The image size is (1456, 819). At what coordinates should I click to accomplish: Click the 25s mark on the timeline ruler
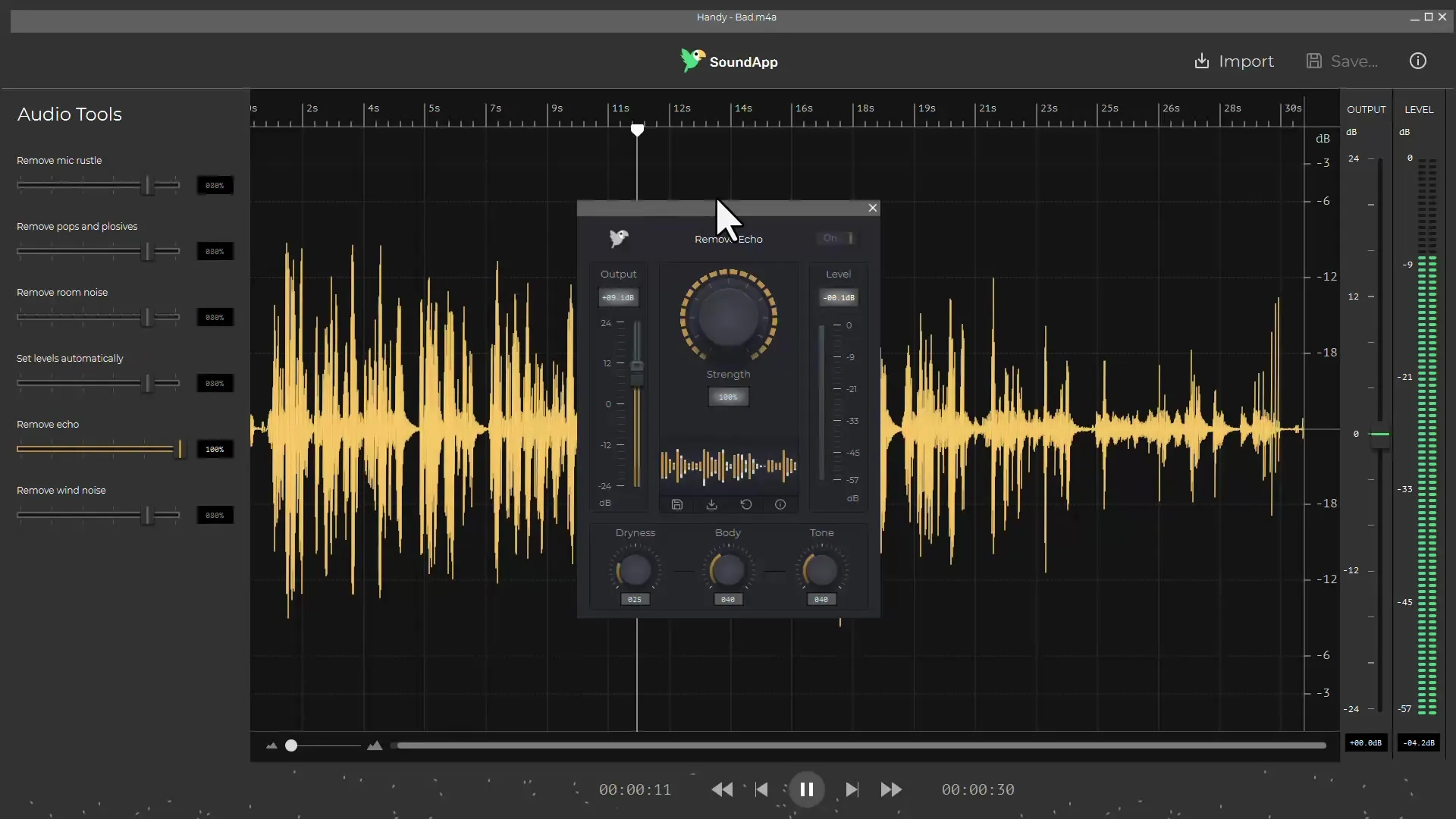[1109, 108]
